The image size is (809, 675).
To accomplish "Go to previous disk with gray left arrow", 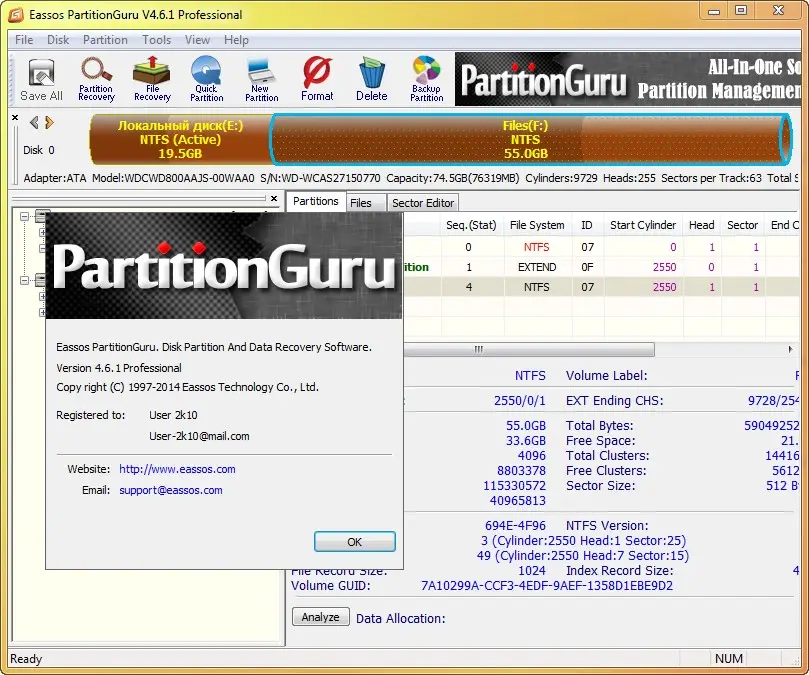I will pos(34,122).
